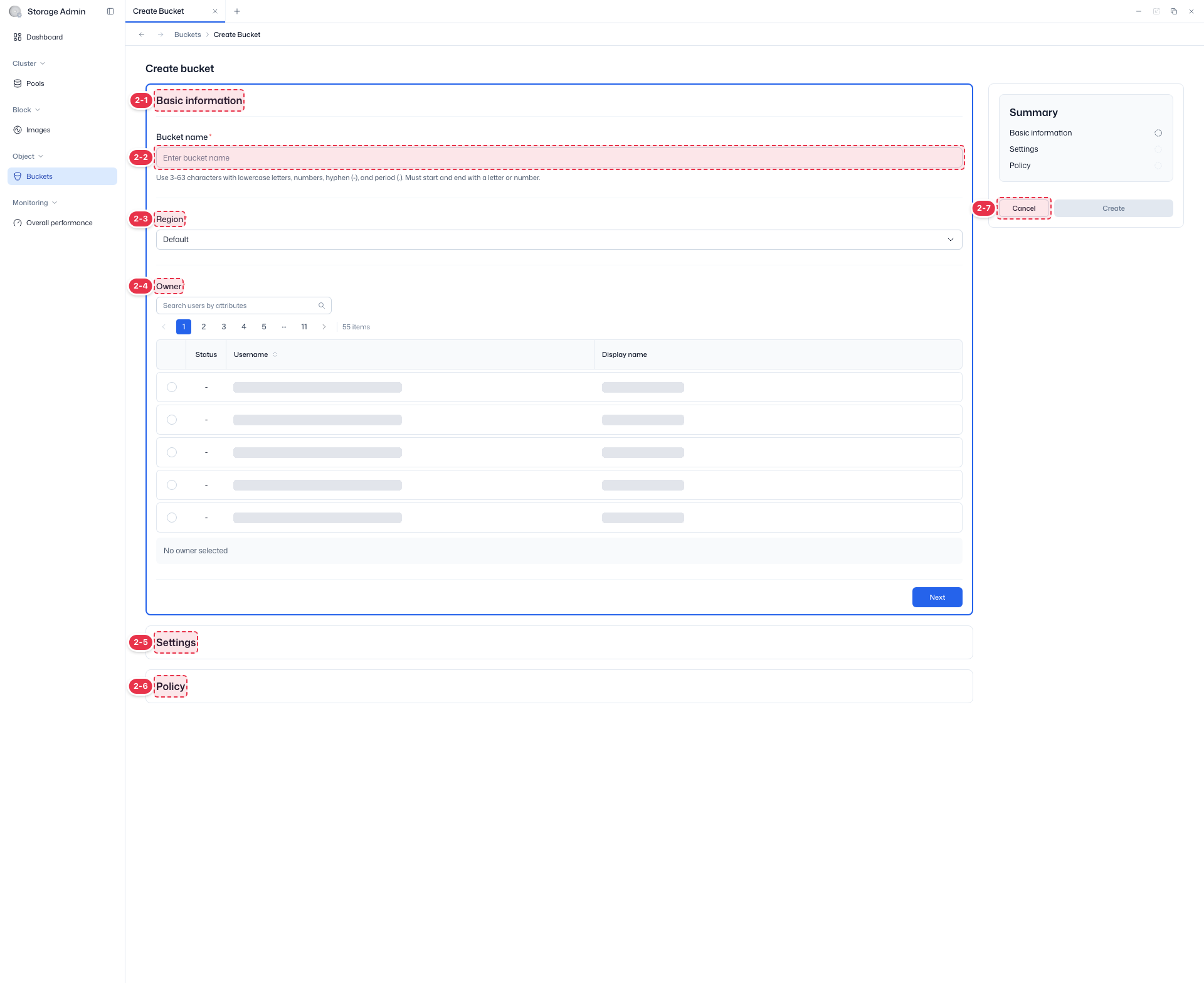Click the search magnifier icon in Owner search

coord(322,306)
